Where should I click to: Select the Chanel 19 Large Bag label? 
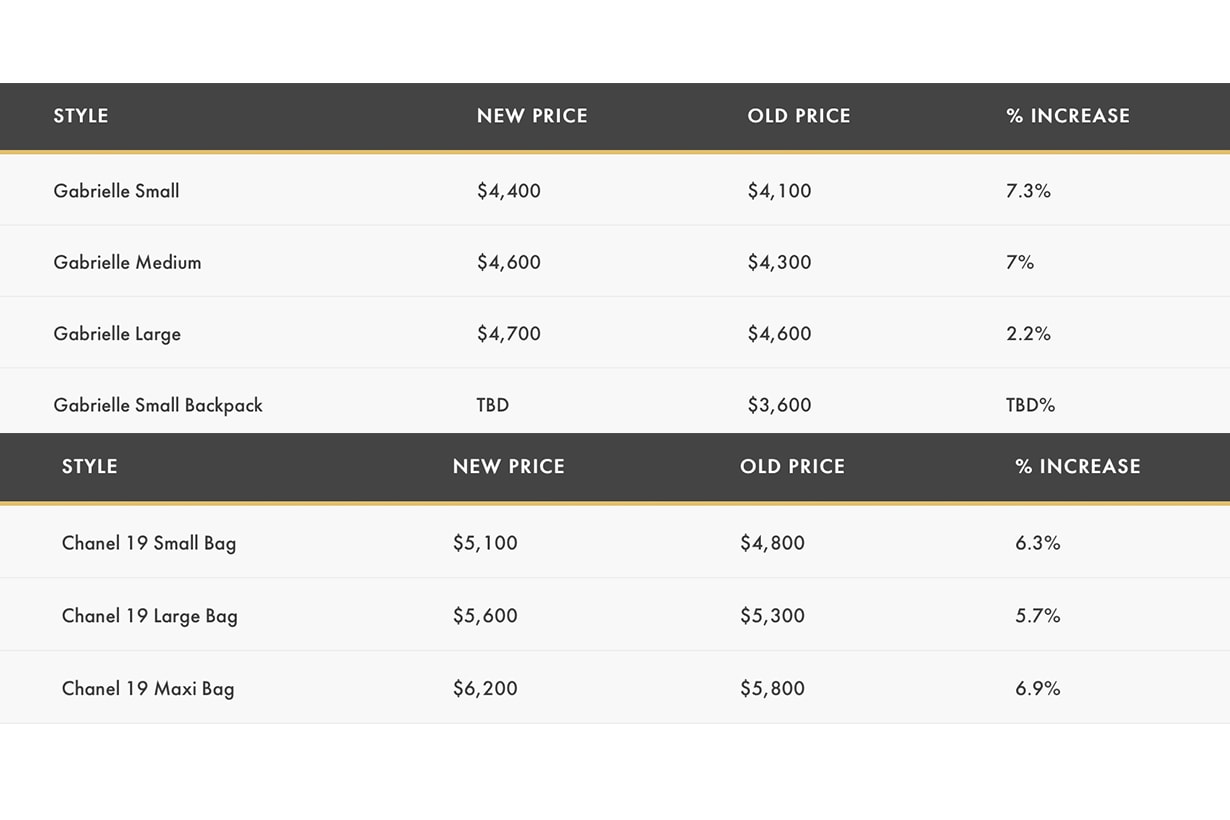pos(150,616)
